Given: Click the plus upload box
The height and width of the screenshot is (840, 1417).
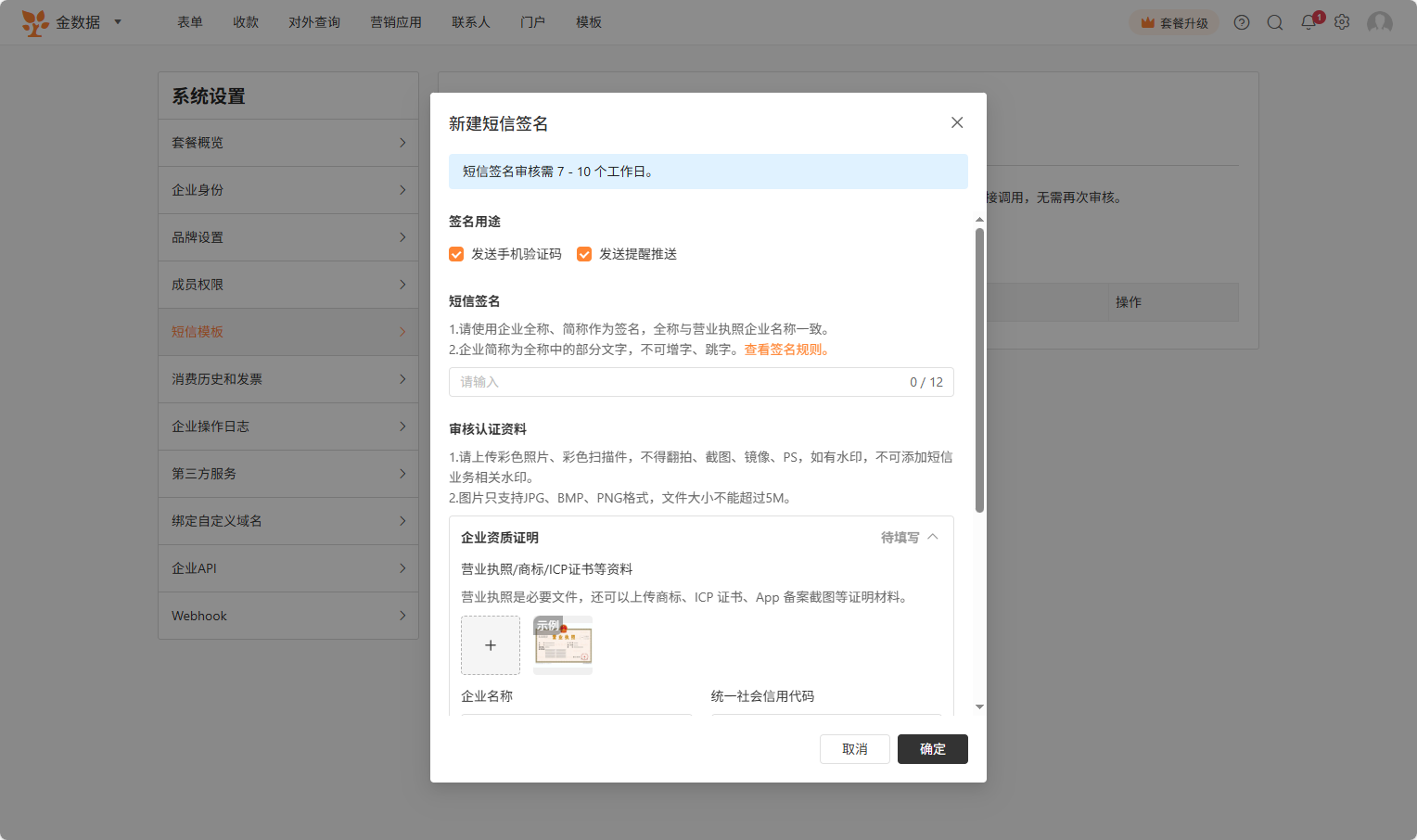Looking at the screenshot, I should [x=491, y=645].
